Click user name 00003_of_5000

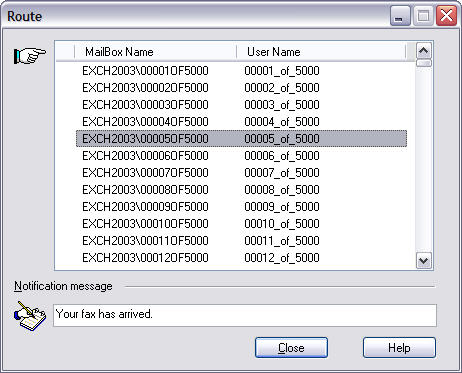pyautogui.click(x=282, y=105)
